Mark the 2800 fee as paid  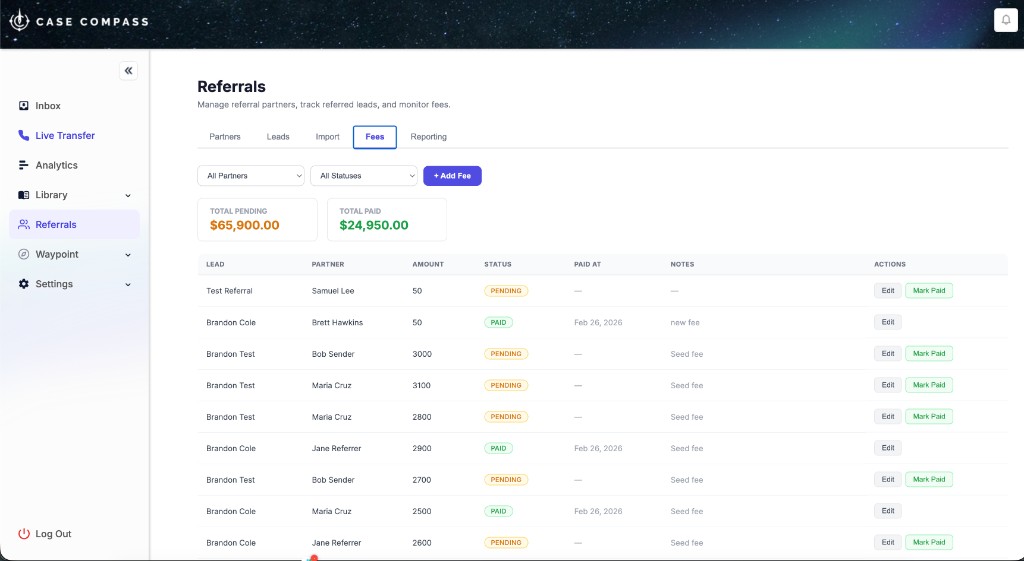click(x=929, y=416)
